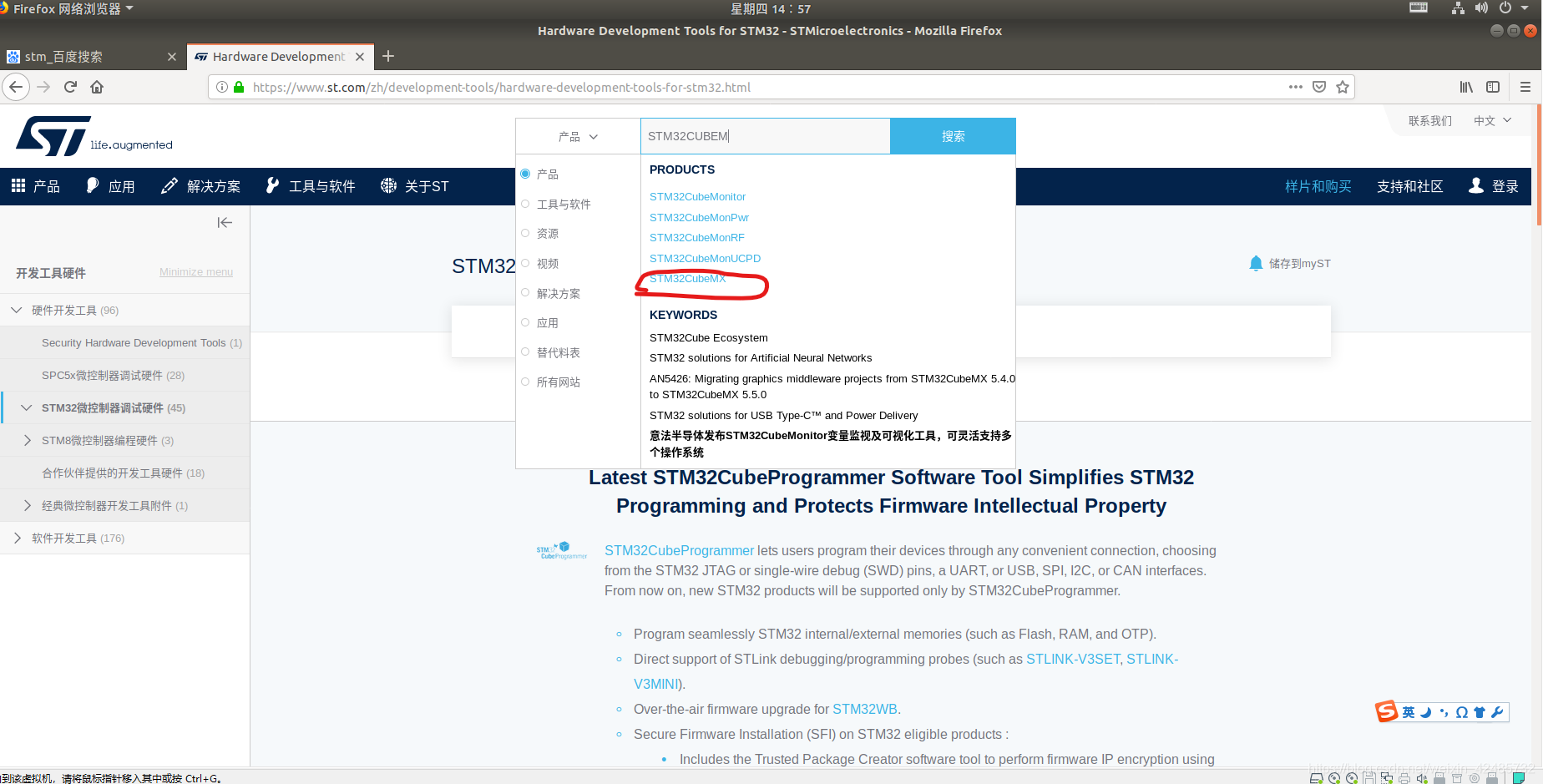Click 样片和购买 link

[1318, 186]
